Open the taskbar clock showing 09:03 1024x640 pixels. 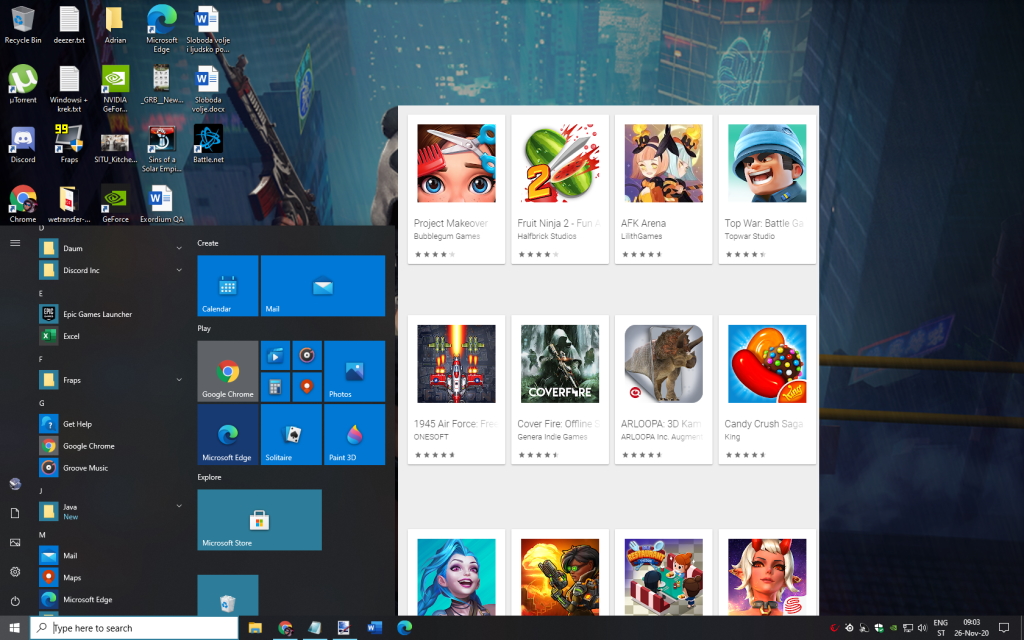(972, 628)
